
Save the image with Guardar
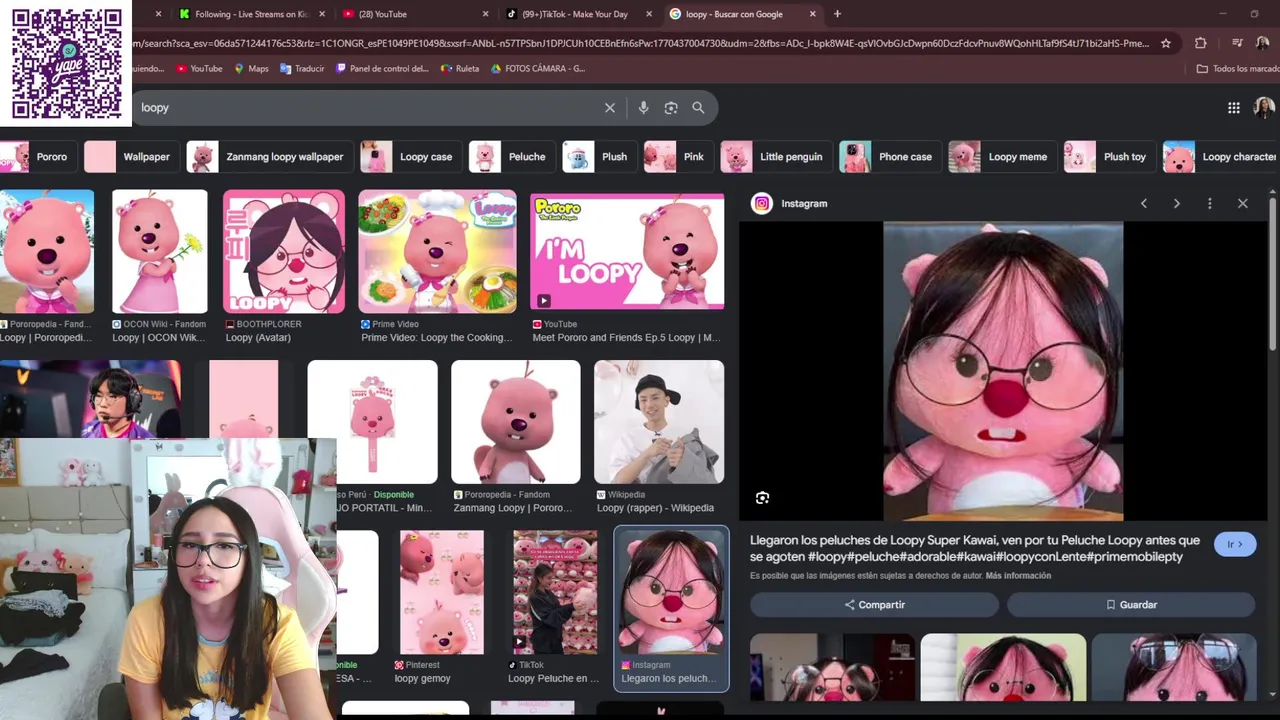coord(1131,605)
